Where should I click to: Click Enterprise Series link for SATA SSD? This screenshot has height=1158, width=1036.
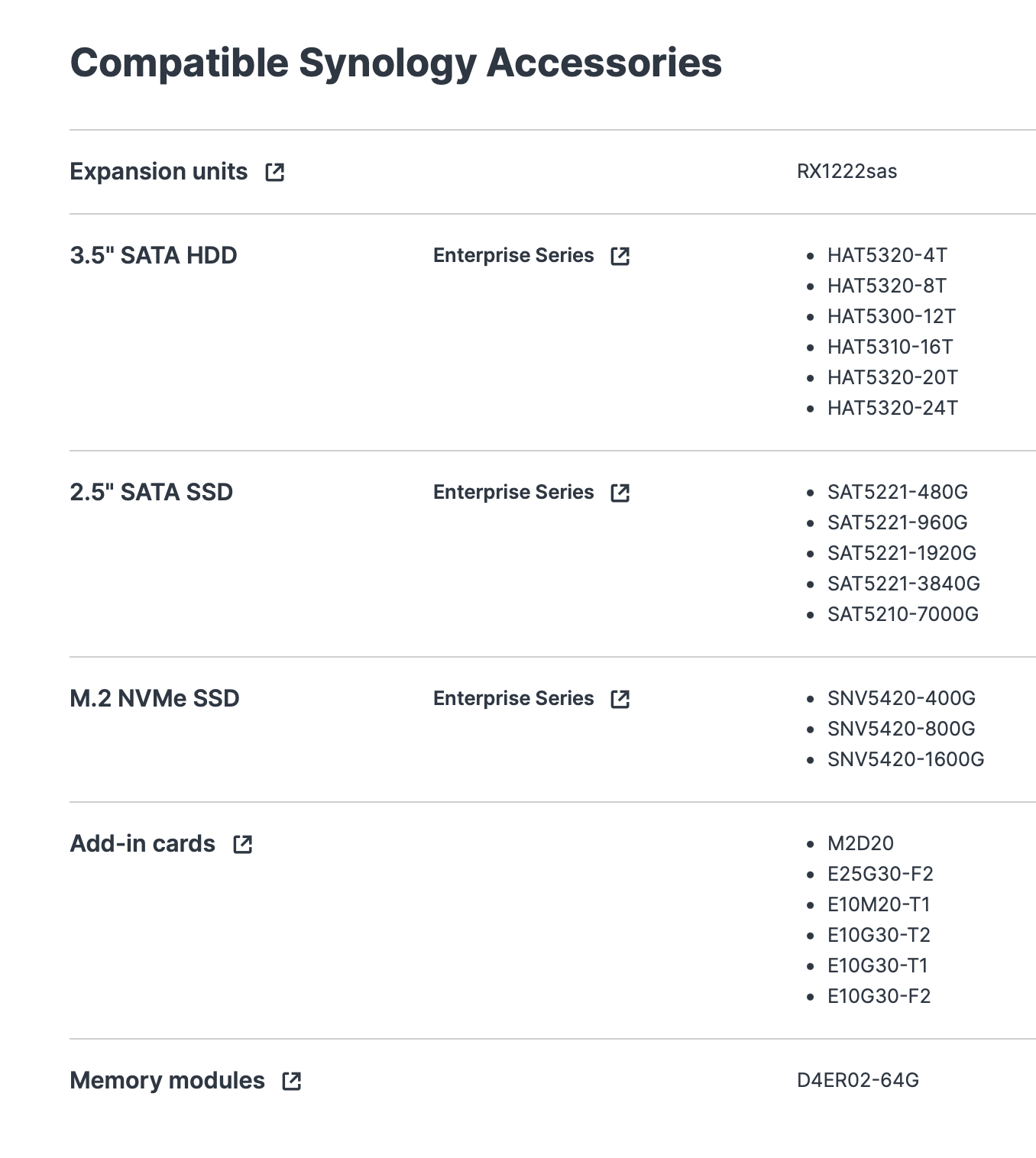coord(513,493)
